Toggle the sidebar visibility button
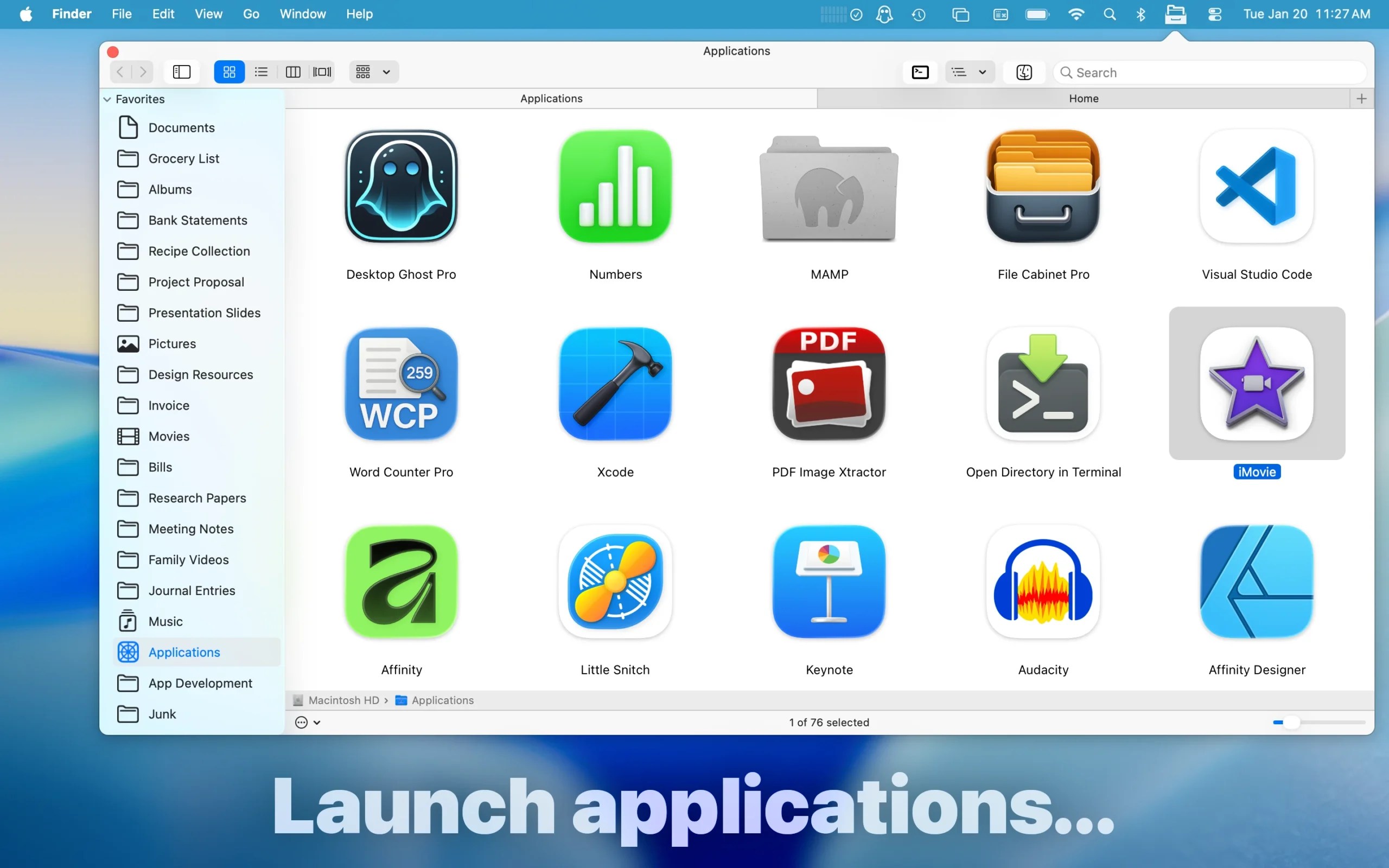1389x868 pixels. 181,72
